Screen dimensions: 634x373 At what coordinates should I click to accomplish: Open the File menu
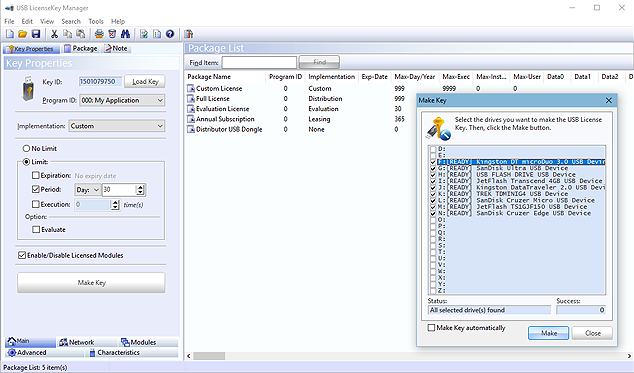9,21
